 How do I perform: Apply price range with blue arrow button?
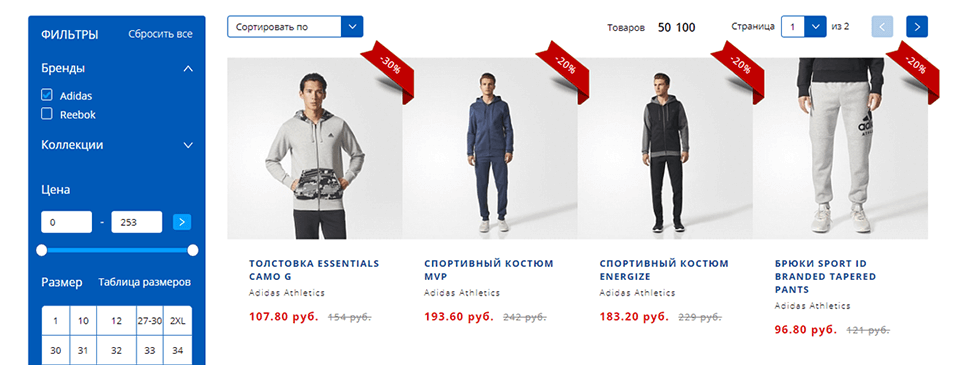pyautogui.click(x=182, y=222)
